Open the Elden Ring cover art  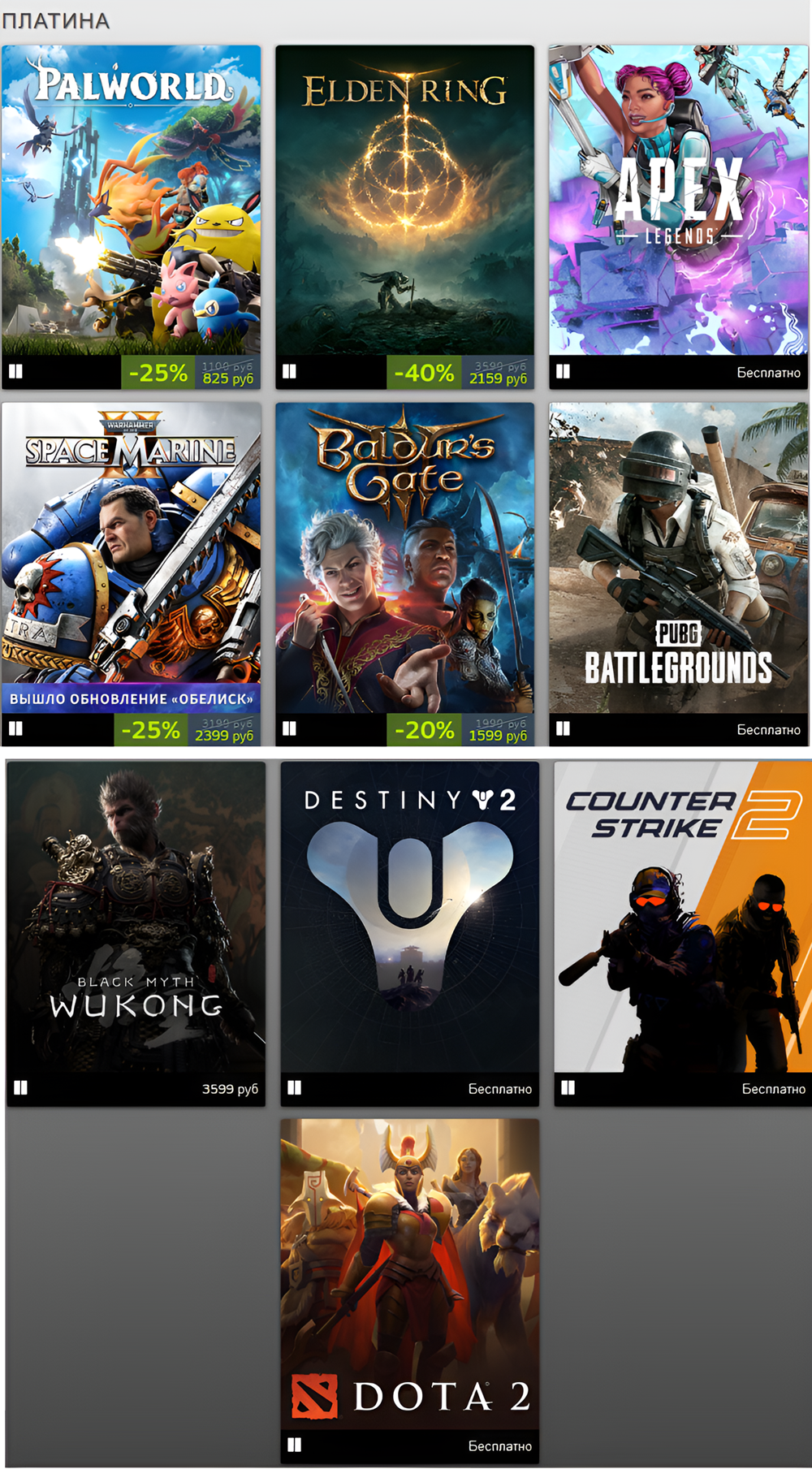pos(405,200)
